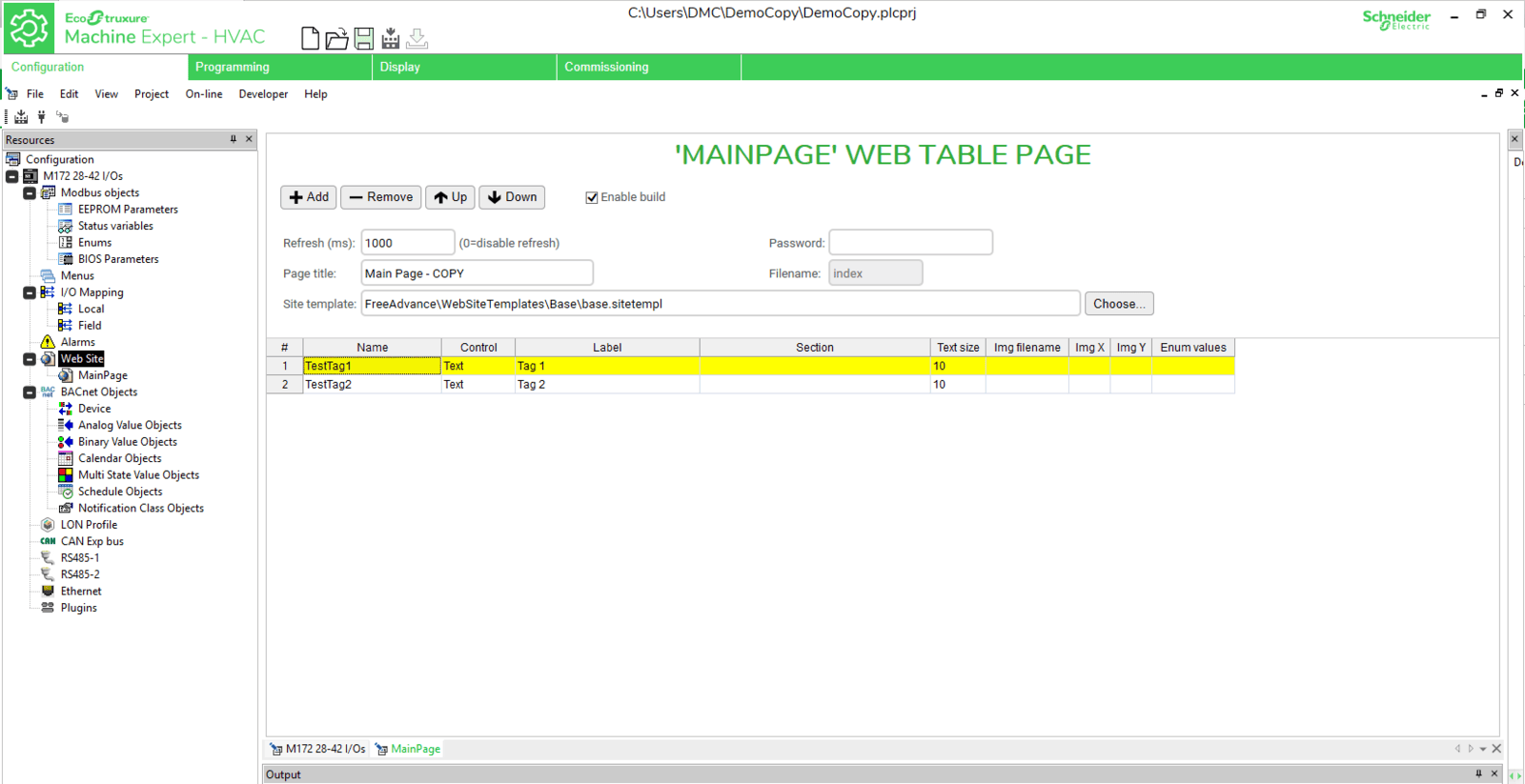Click the Choose... template button
This screenshot has width=1525, height=784.
[x=1119, y=304]
